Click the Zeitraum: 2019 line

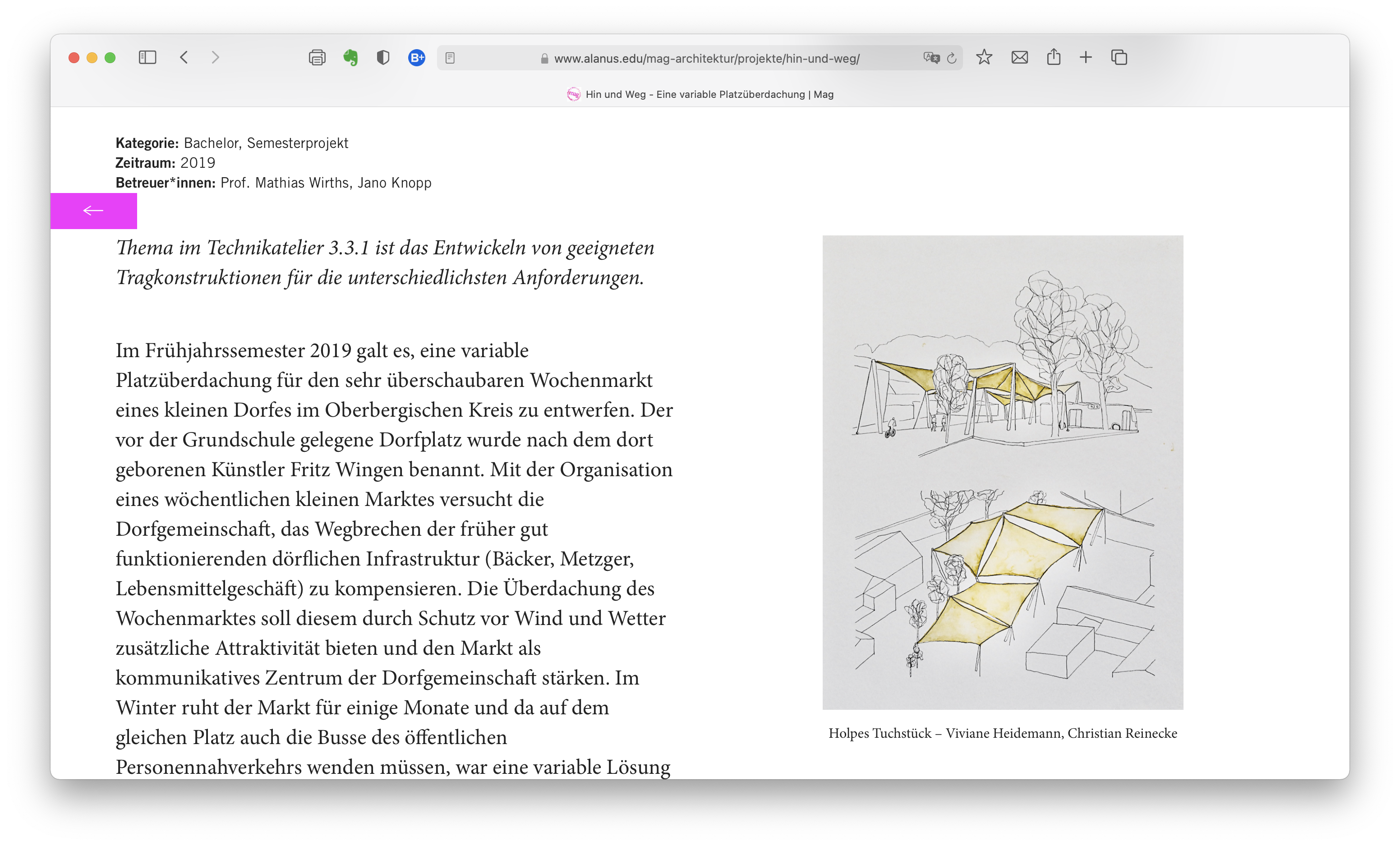pos(166,163)
